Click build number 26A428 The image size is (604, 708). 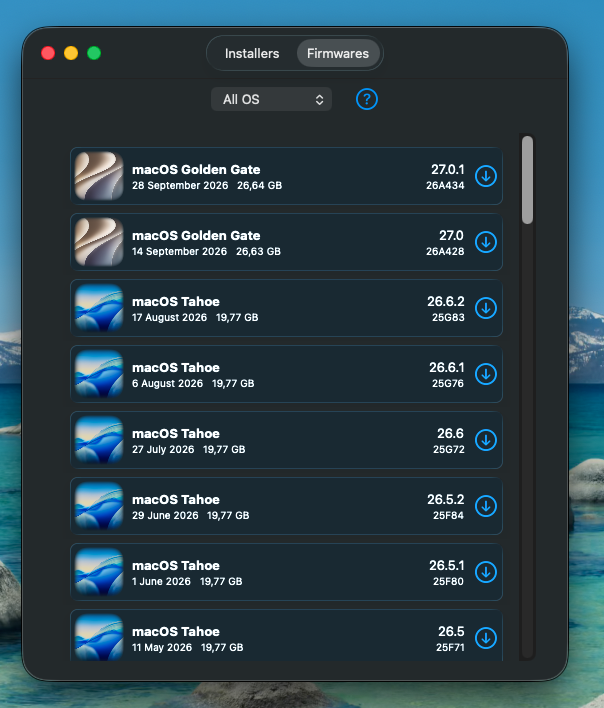tap(445, 252)
